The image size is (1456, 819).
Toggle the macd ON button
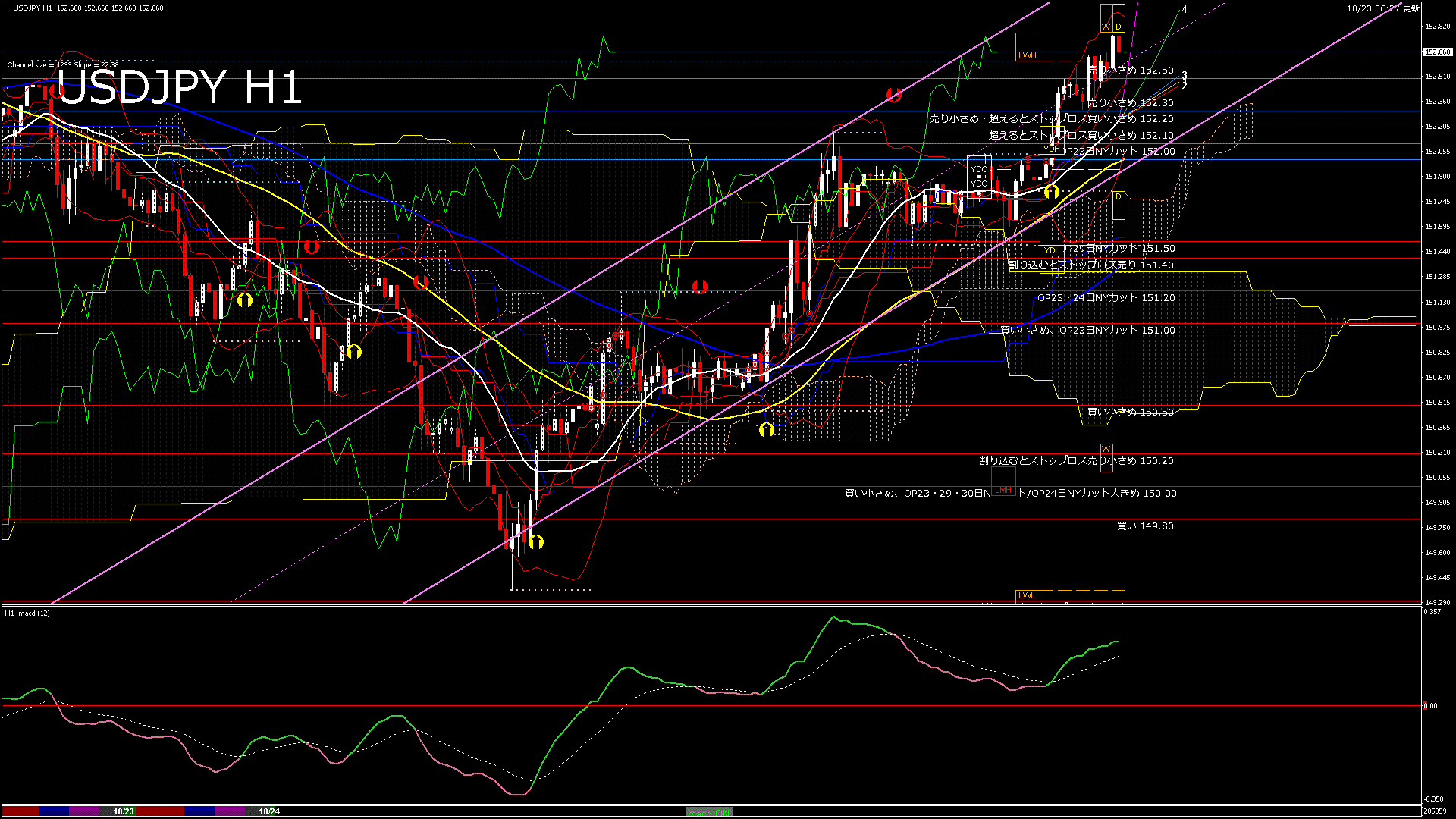(709, 812)
